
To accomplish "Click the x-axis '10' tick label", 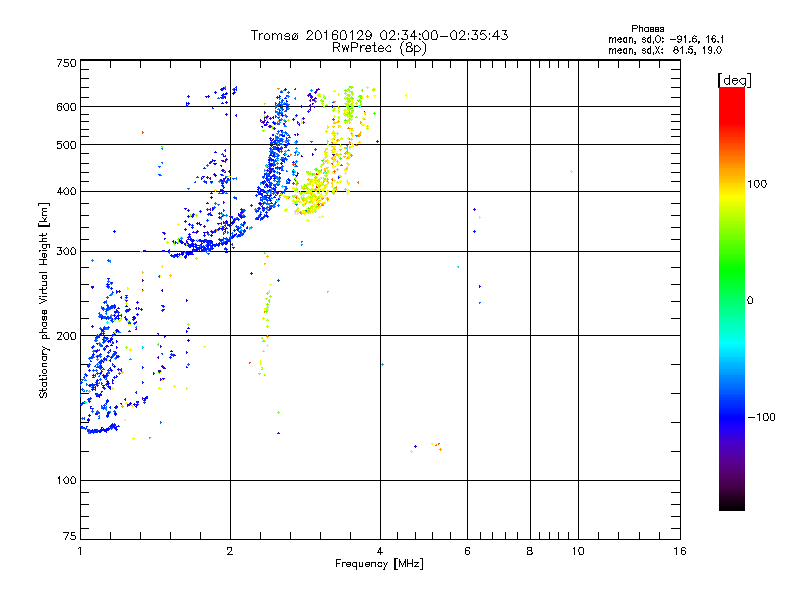I will point(578,551).
